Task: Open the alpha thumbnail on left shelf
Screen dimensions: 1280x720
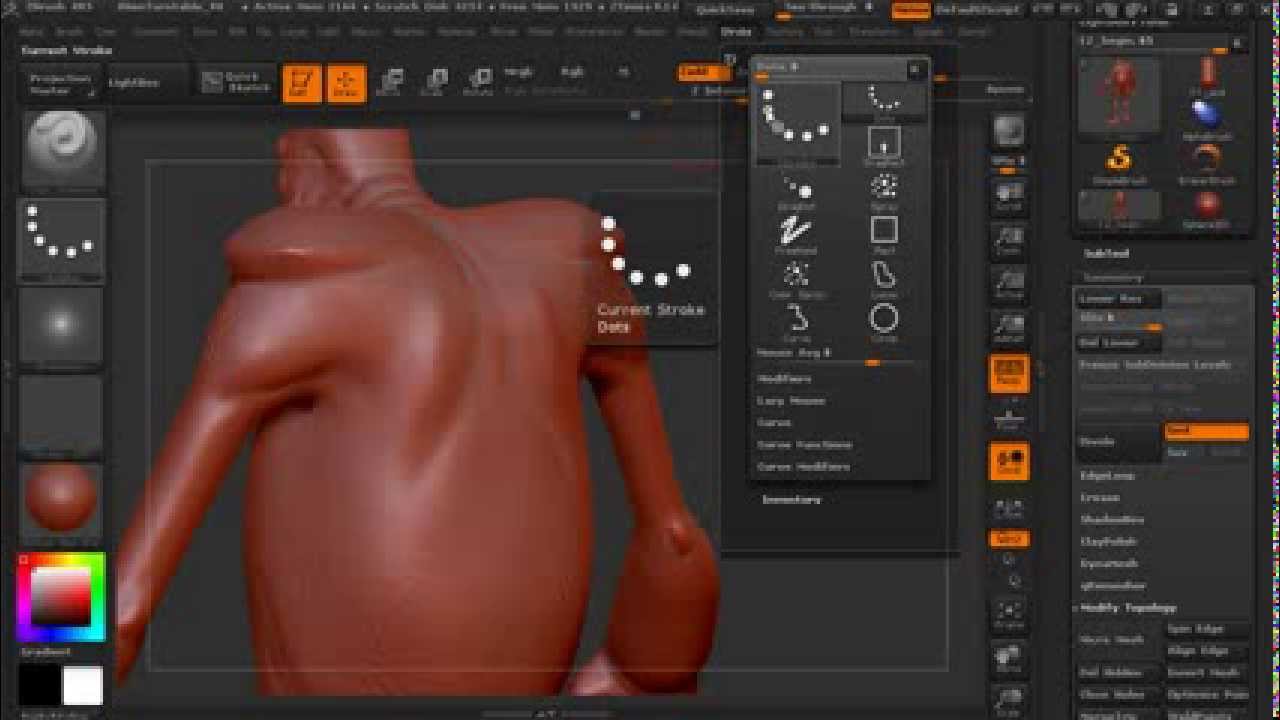Action: [61, 328]
